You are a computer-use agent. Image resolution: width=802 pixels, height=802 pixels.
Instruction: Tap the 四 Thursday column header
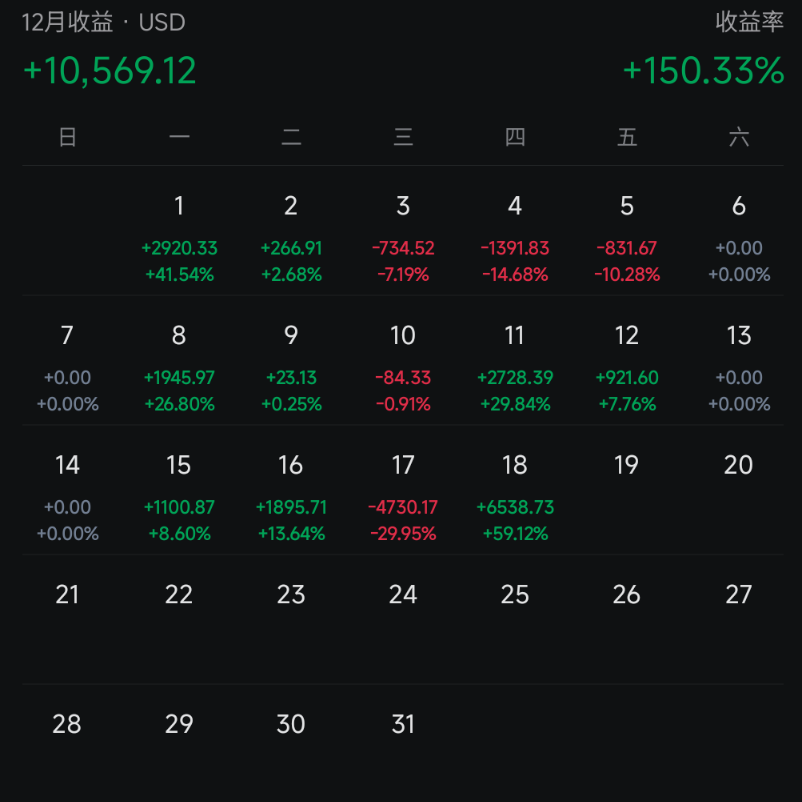515,137
